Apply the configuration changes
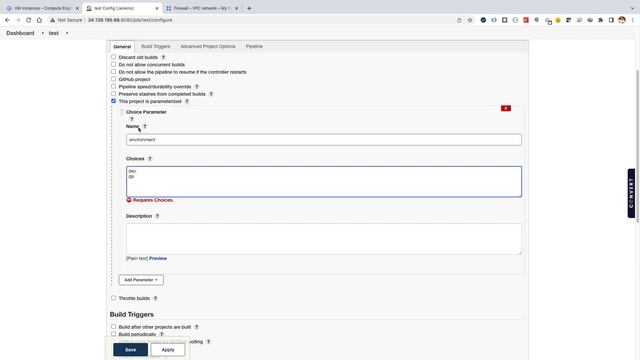This screenshot has height=360, width=640. 168,350
